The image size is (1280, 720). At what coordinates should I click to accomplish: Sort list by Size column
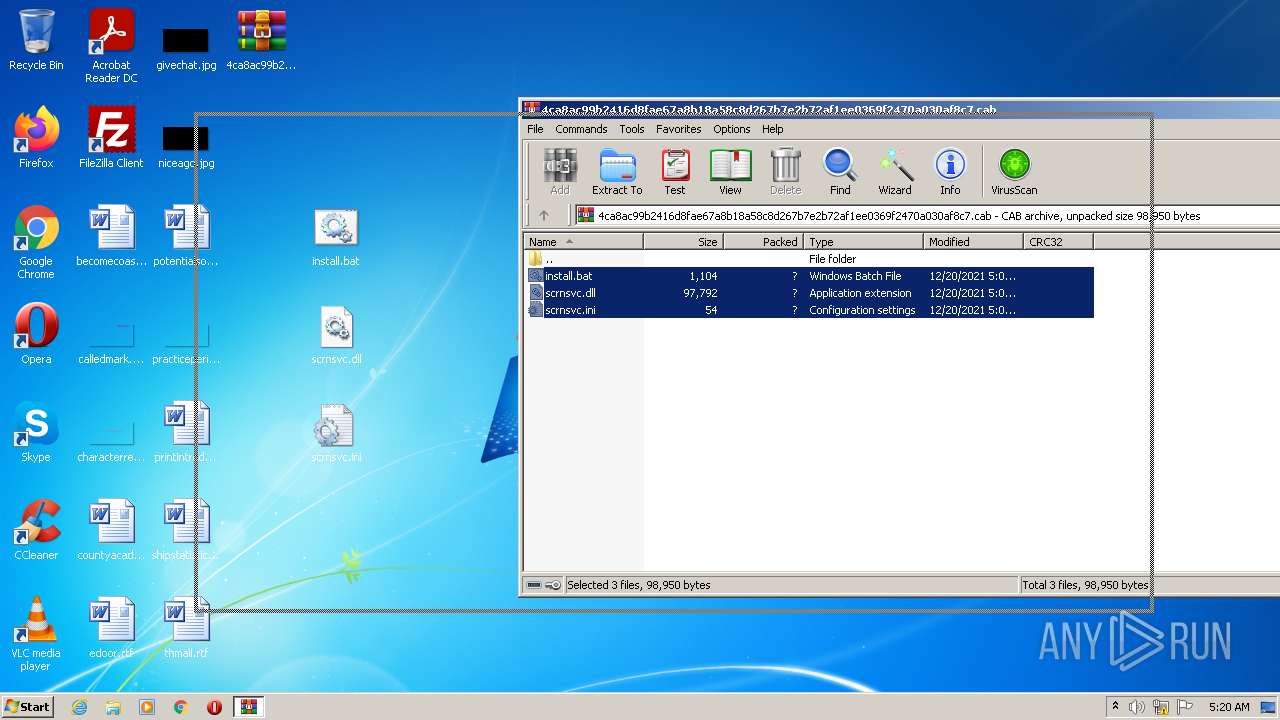coord(683,242)
